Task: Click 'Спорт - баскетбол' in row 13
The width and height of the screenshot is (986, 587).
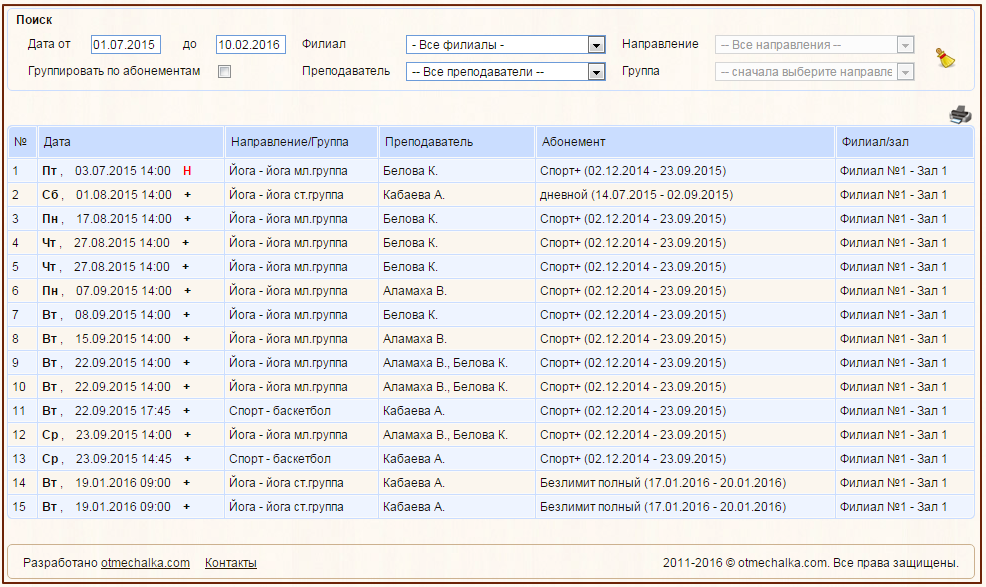Action: pyautogui.click(x=280, y=459)
